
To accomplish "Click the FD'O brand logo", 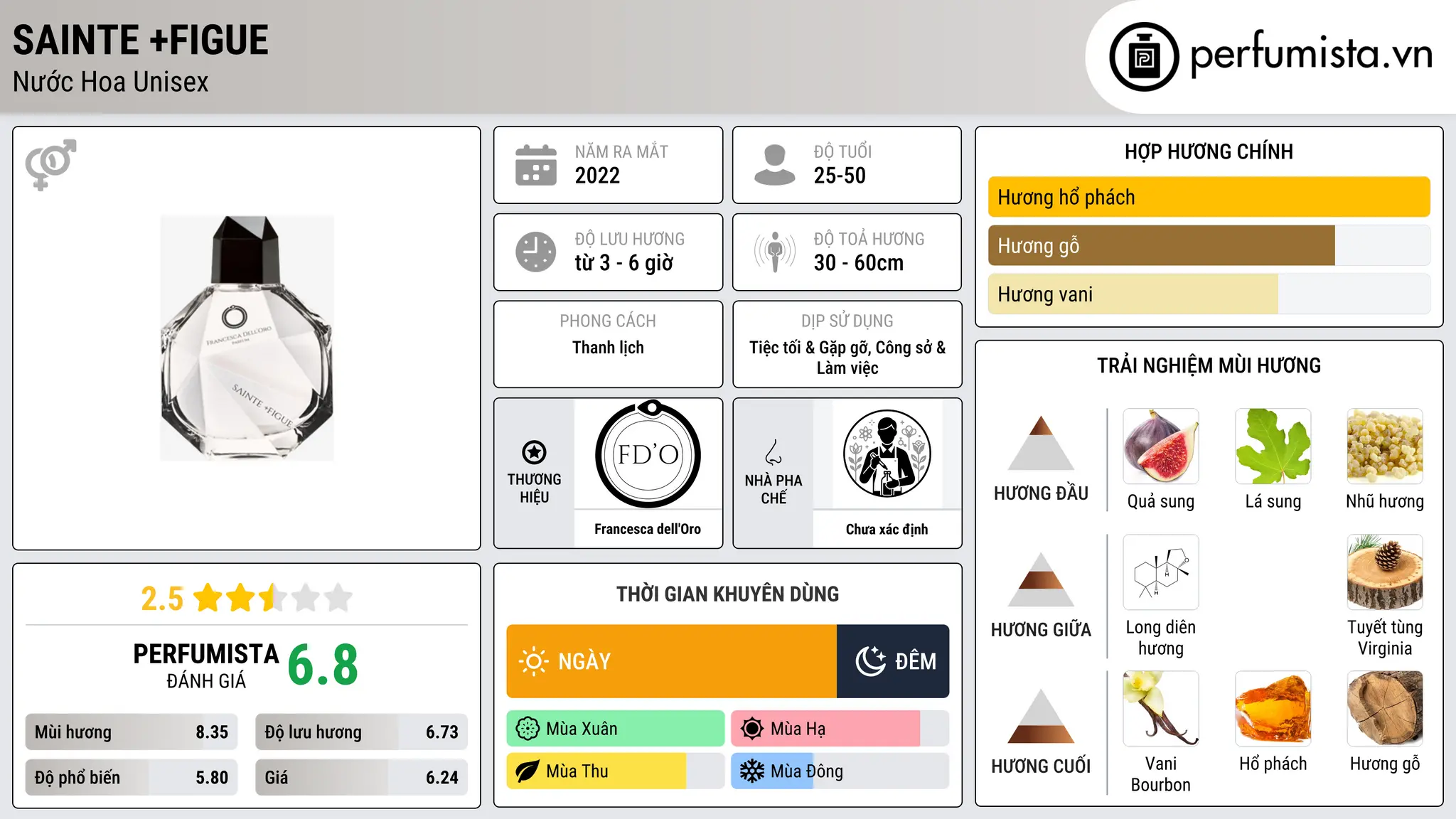I will tap(648, 454).
